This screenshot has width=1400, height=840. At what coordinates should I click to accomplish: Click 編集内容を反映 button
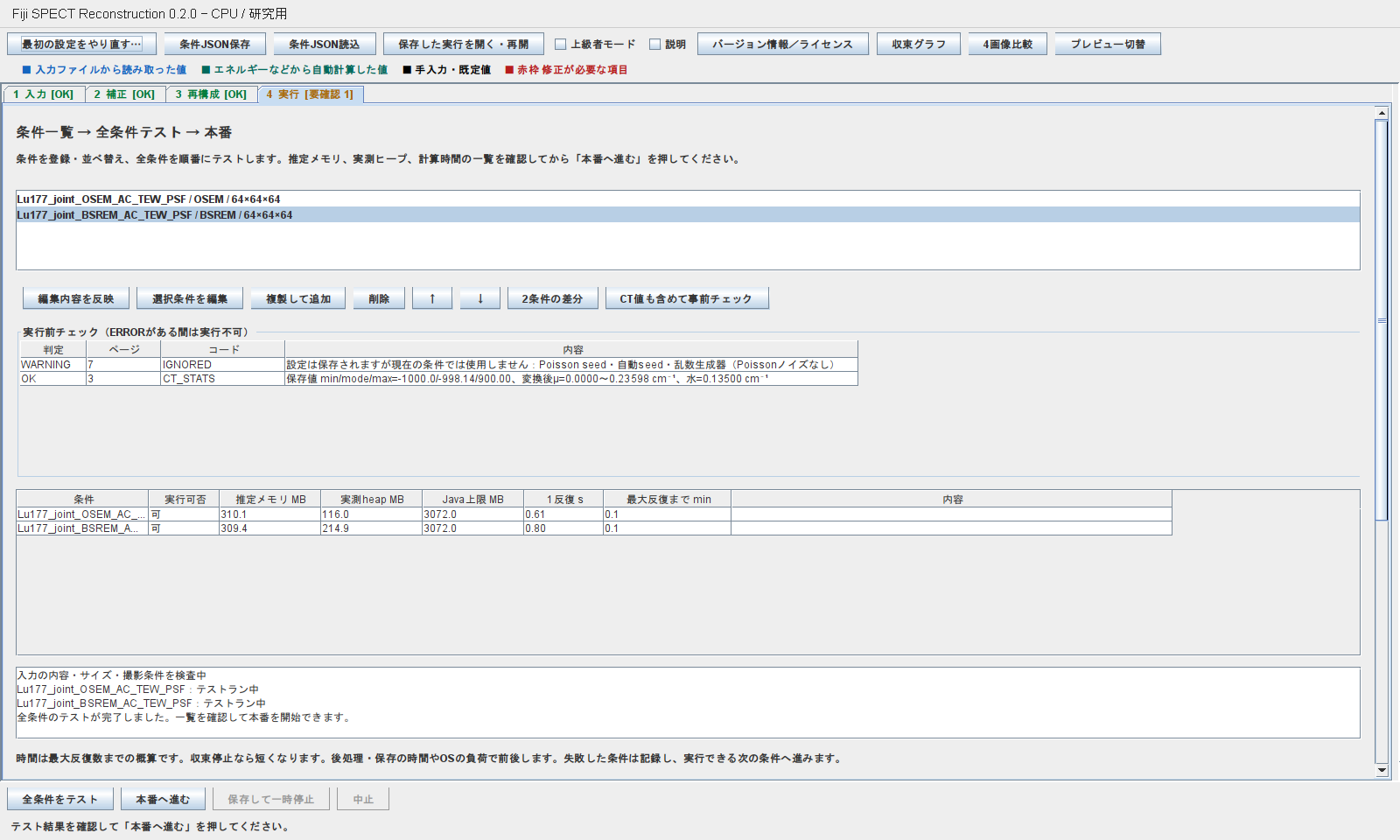(x=76, y=298)
